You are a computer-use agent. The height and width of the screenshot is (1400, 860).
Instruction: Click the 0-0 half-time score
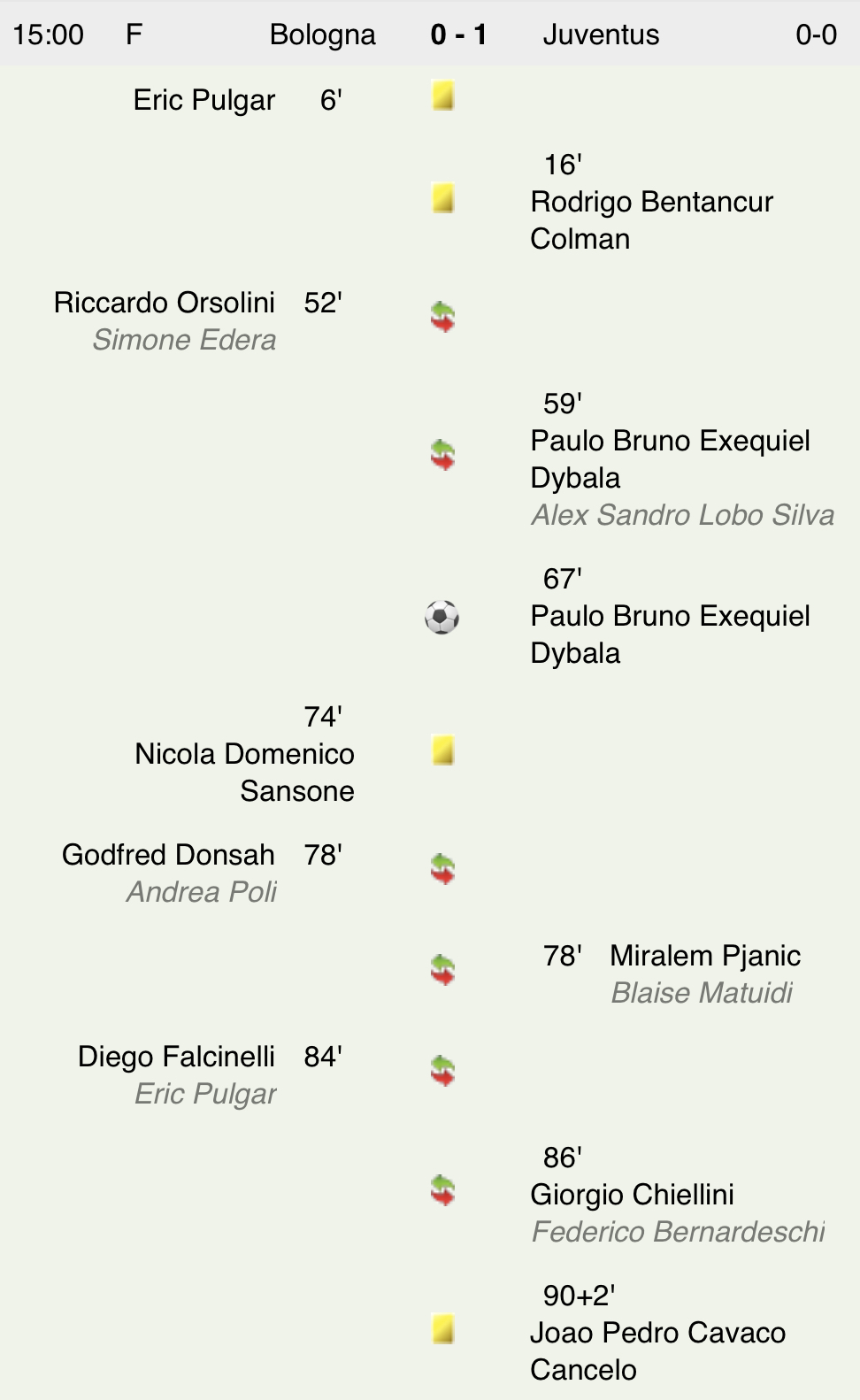click(816, 35)
